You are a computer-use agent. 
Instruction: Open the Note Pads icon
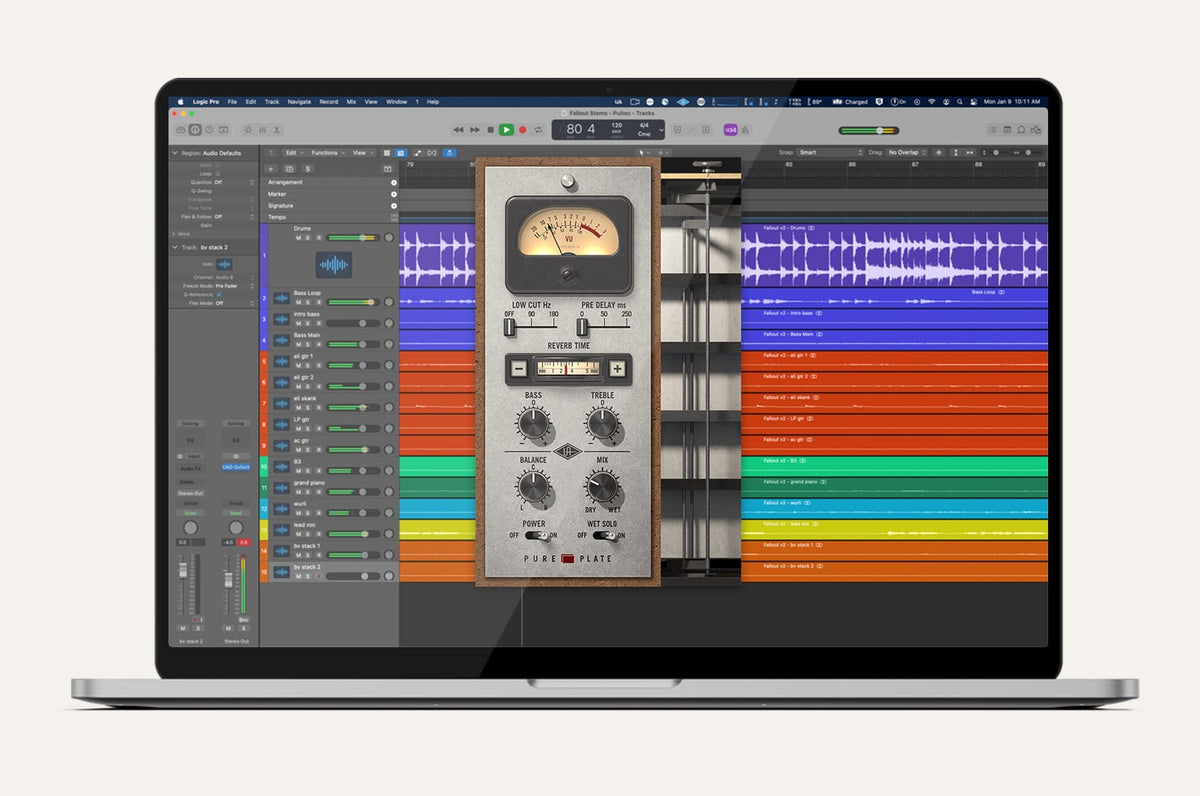(x=1007, y=130)
